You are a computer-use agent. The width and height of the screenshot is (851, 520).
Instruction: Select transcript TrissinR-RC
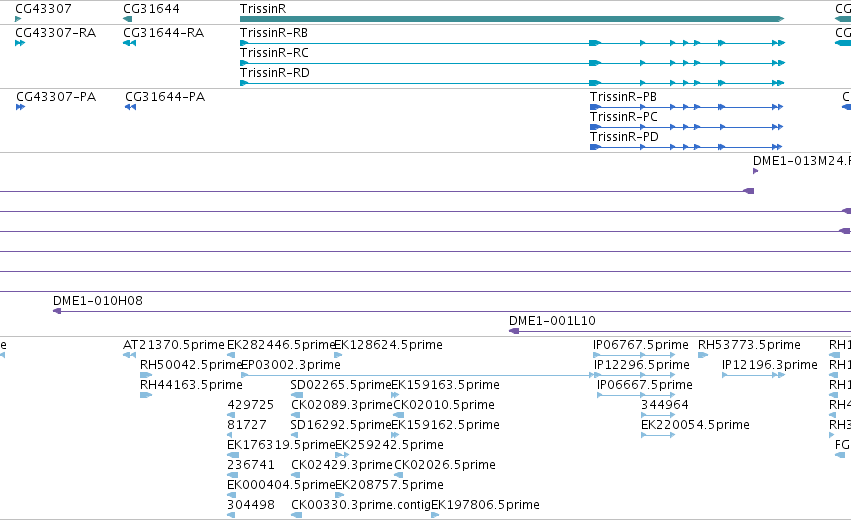coord(274,53)
